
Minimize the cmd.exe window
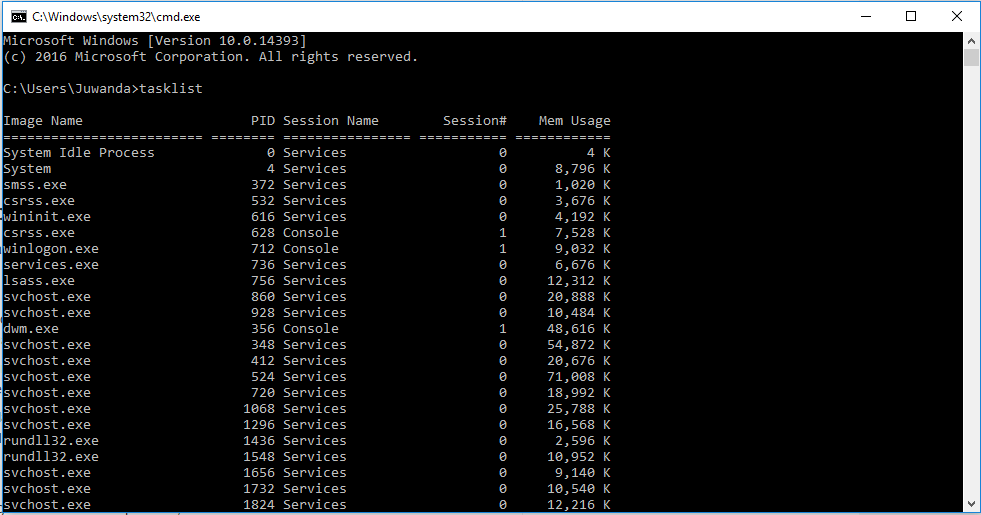866,16
